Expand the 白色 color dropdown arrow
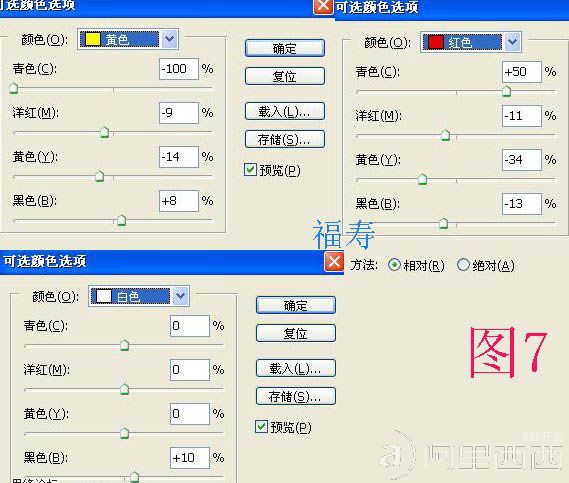This screenshot has width=569, height=483. pyautogui.click(x=180, y=296)
